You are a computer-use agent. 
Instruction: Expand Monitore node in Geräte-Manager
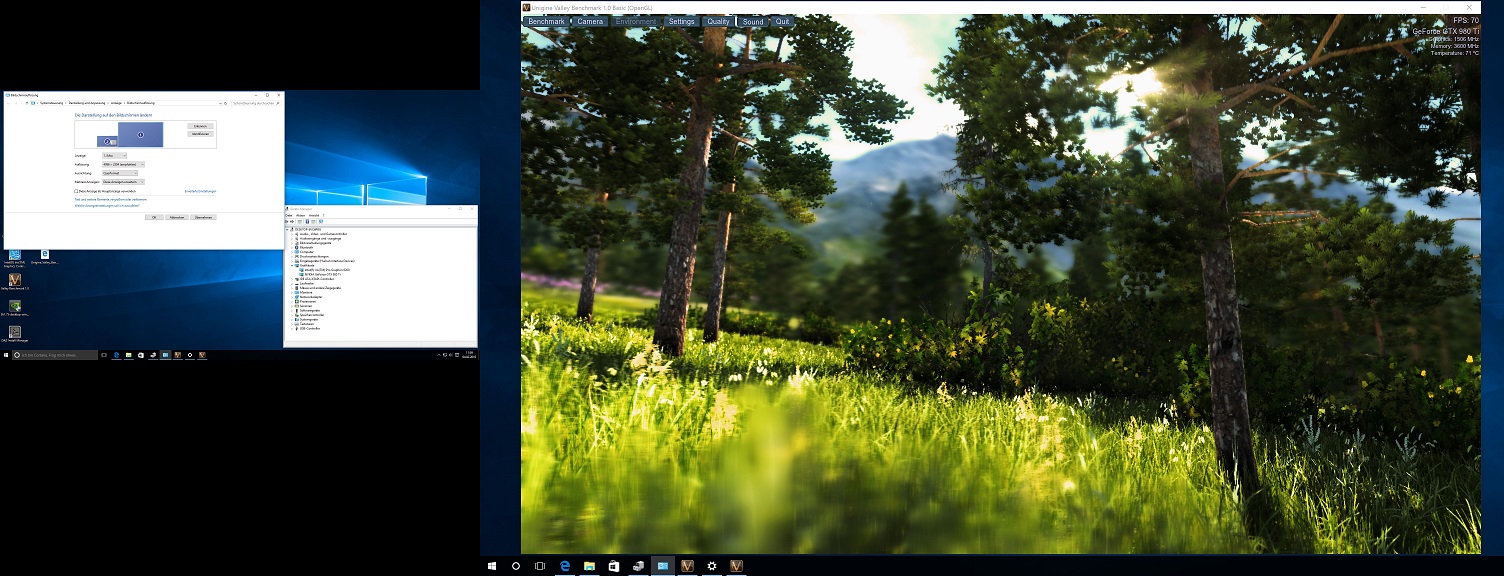click(292, 292)
